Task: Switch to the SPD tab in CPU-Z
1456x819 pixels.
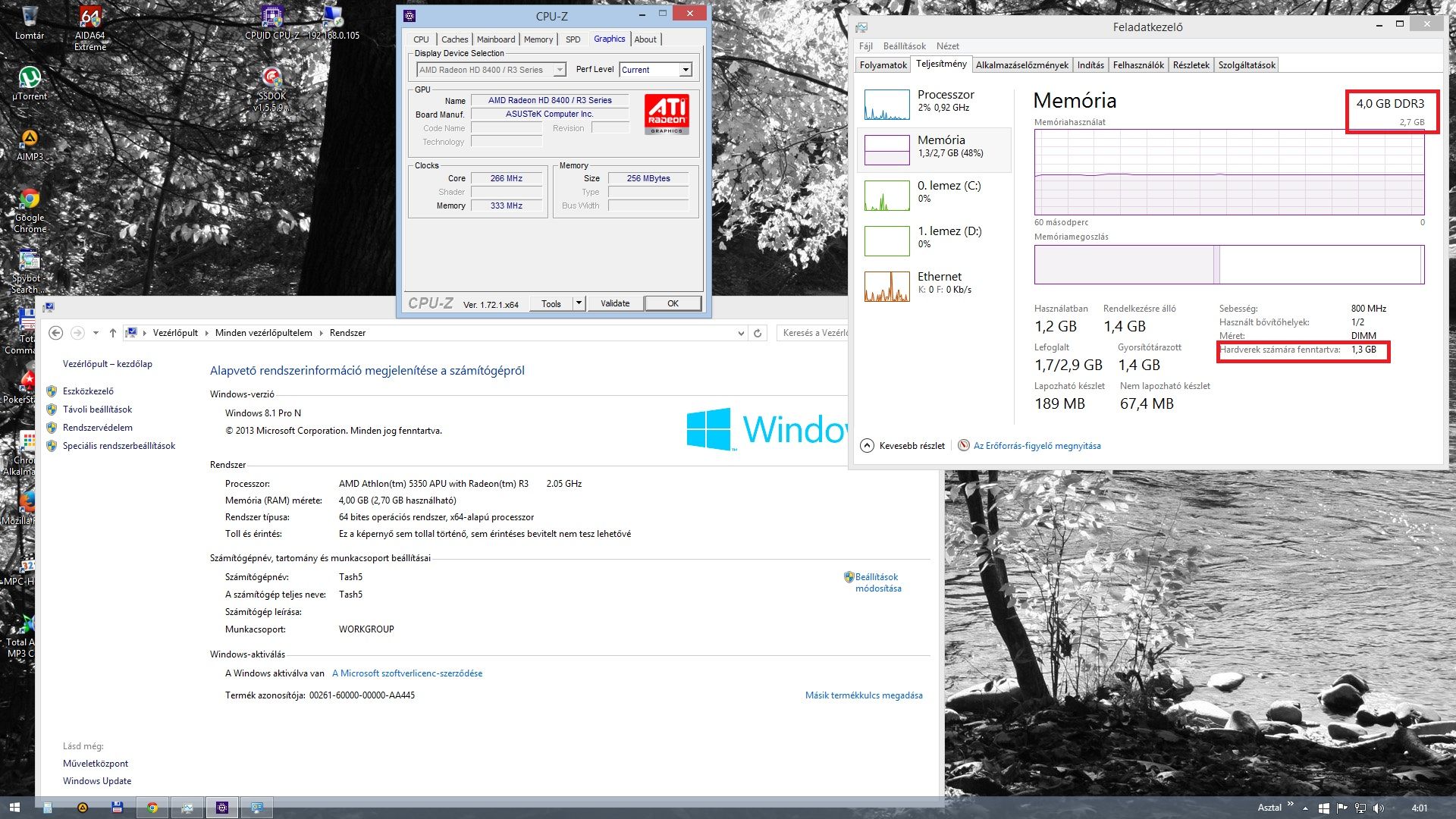Action: pyautogui.click(x=573, y=39)
